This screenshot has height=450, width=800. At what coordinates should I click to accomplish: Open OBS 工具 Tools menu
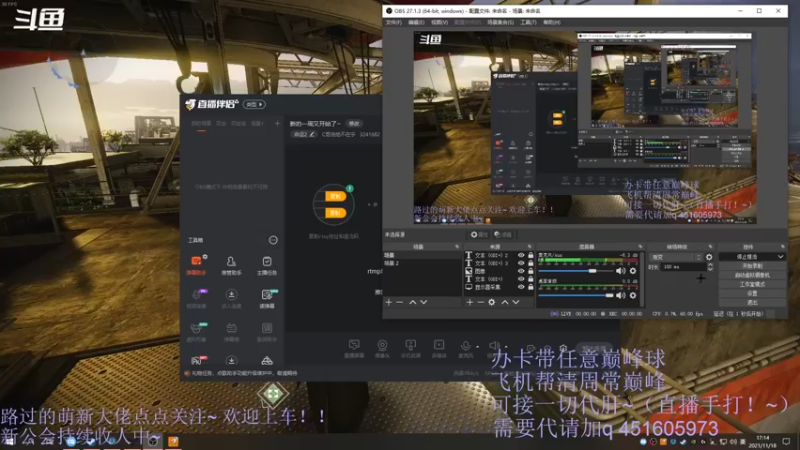[528, 22]
